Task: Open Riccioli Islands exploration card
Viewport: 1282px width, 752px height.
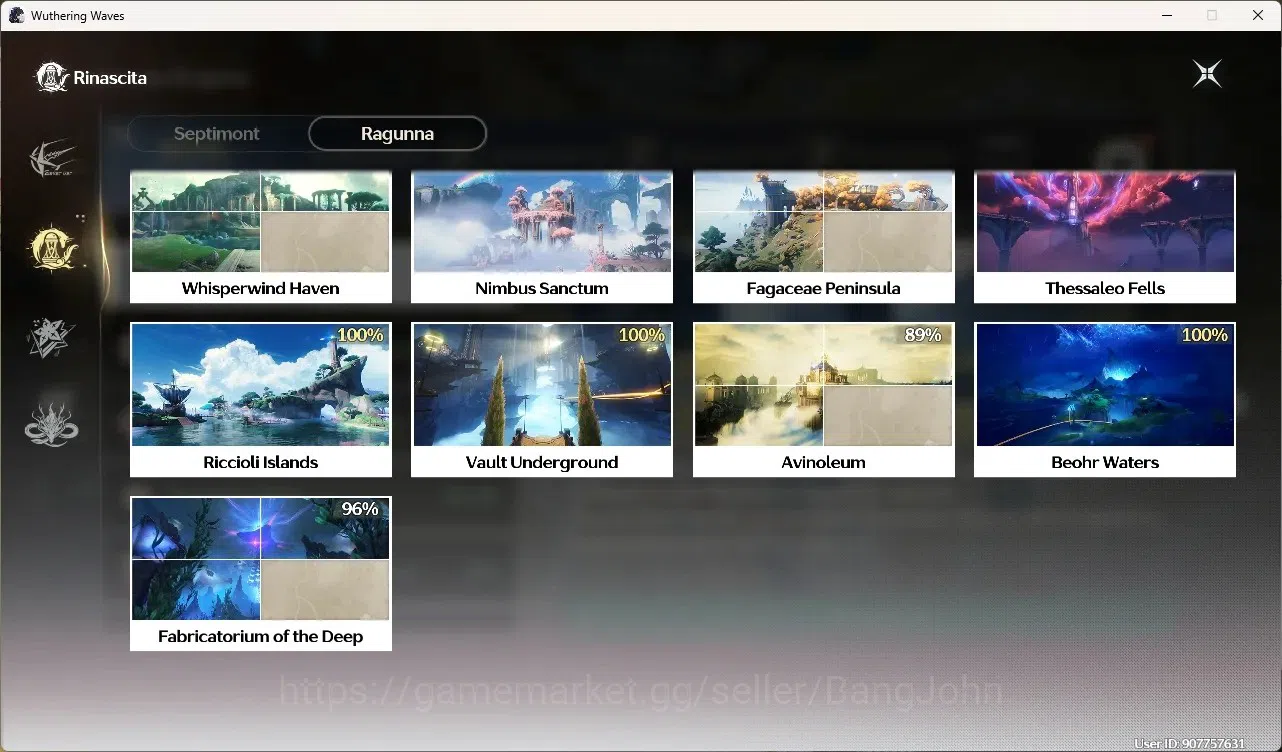Action: pyautogui.click(x=261, y=400)
